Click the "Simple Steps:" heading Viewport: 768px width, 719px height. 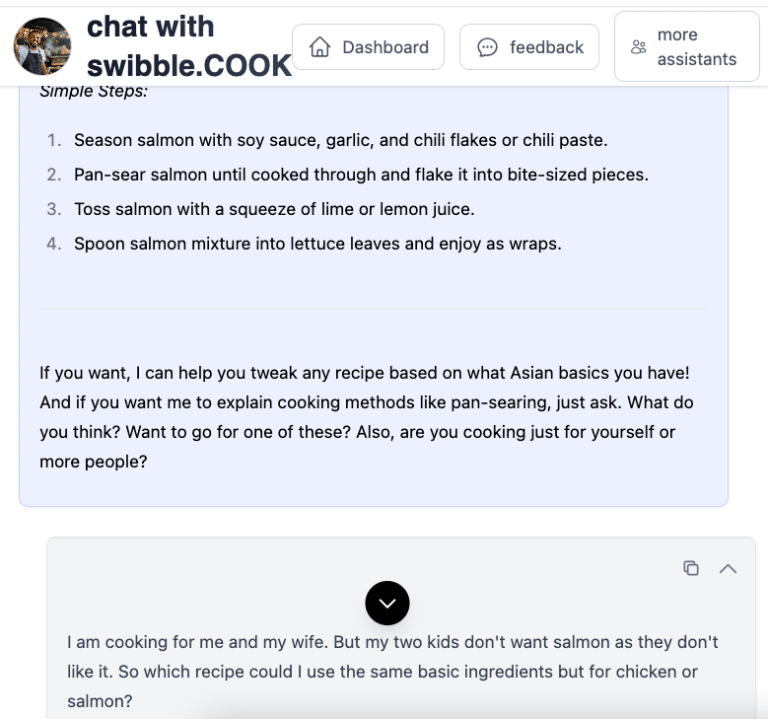click(94, 92)
